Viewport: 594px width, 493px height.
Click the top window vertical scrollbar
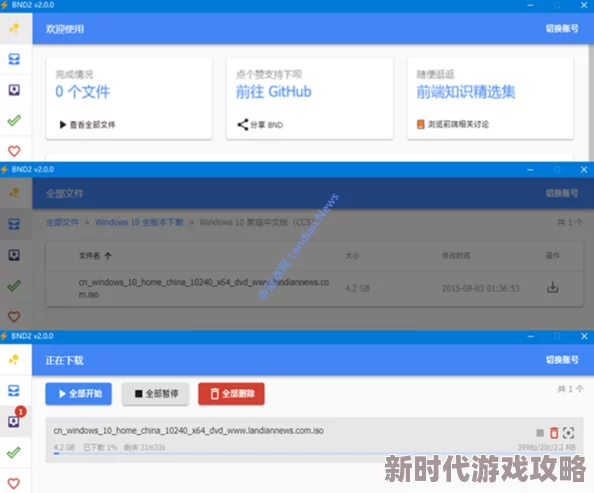click(x=591, y=102)
